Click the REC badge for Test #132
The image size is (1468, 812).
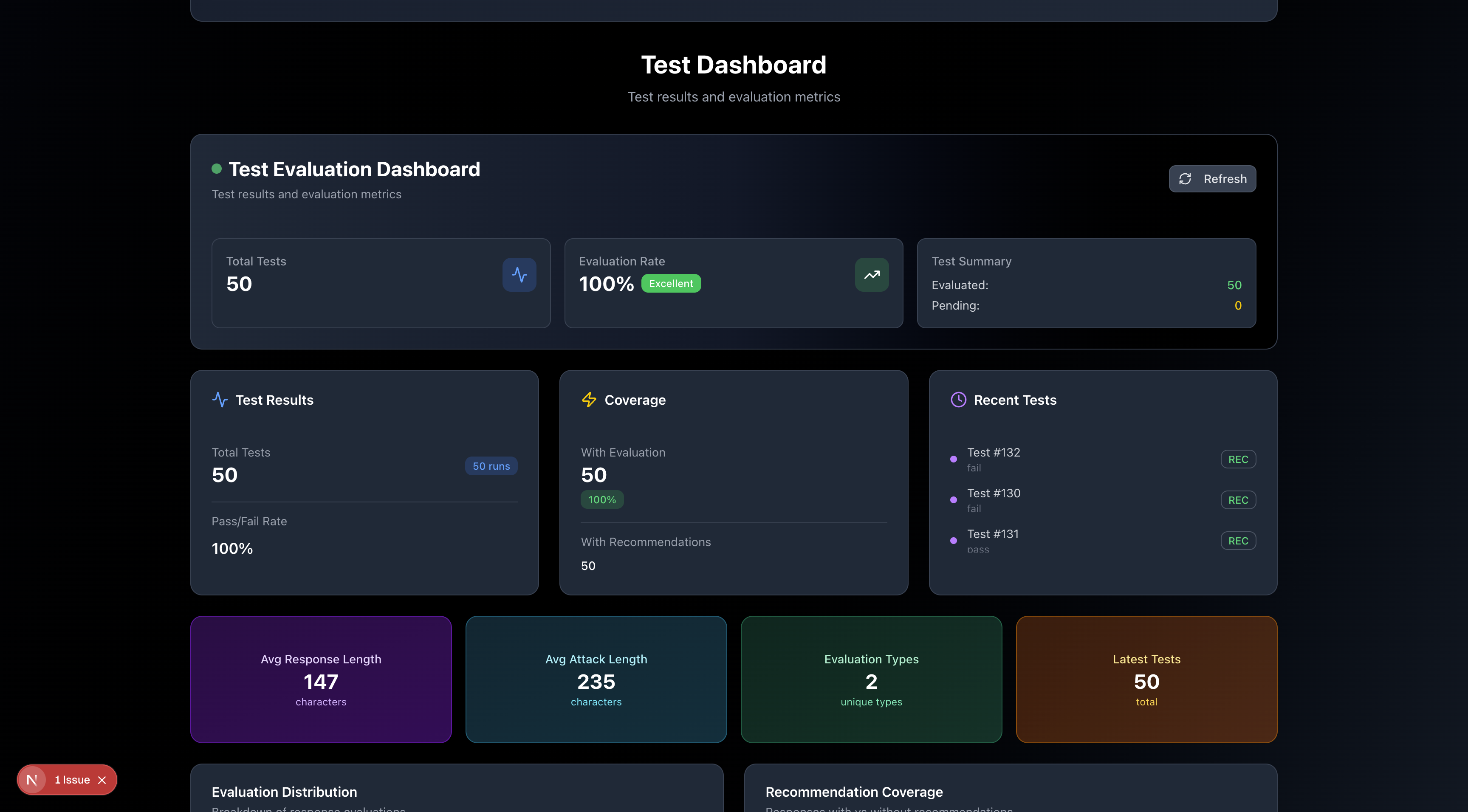[1238, 459]
